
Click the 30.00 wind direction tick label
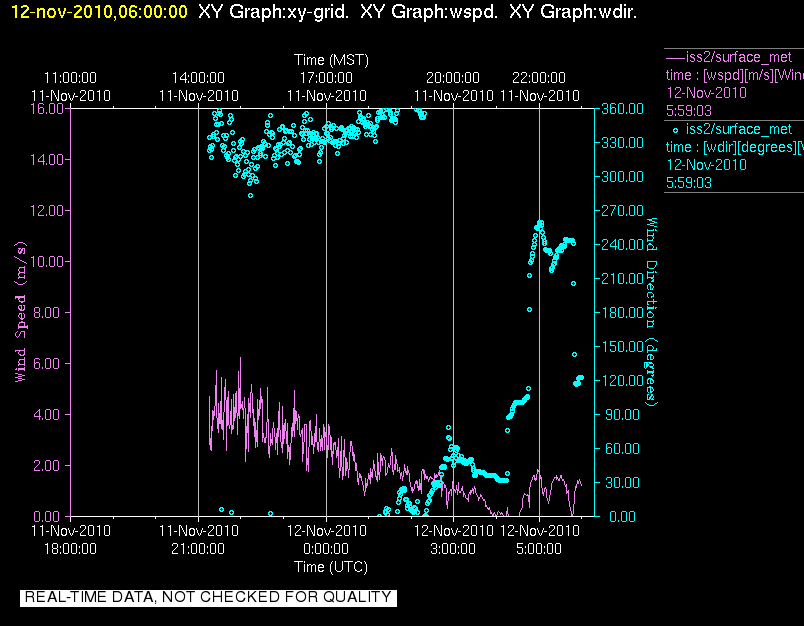coord(622,482)
